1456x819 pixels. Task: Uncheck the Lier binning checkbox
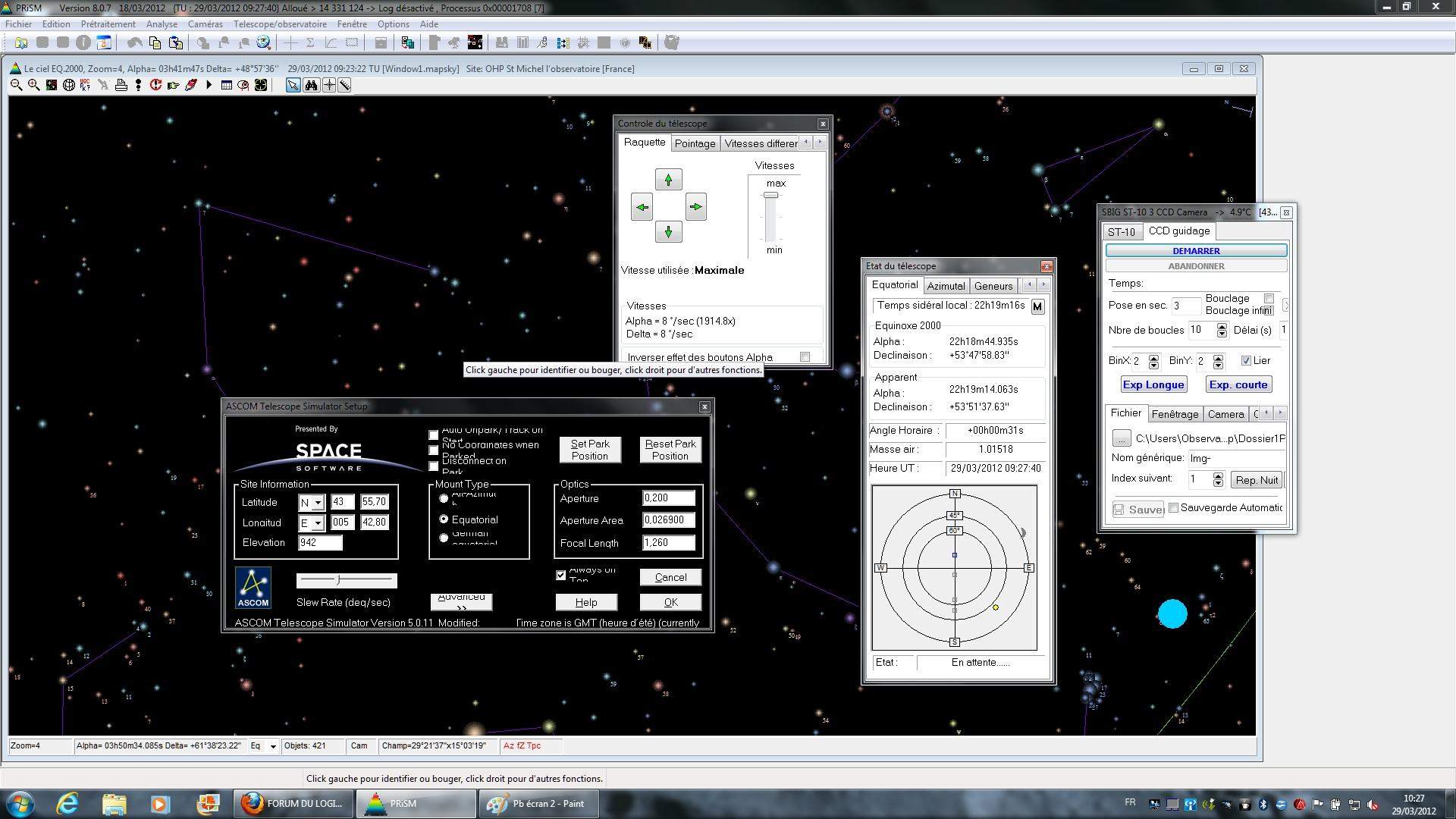[x=1246, y=361]
